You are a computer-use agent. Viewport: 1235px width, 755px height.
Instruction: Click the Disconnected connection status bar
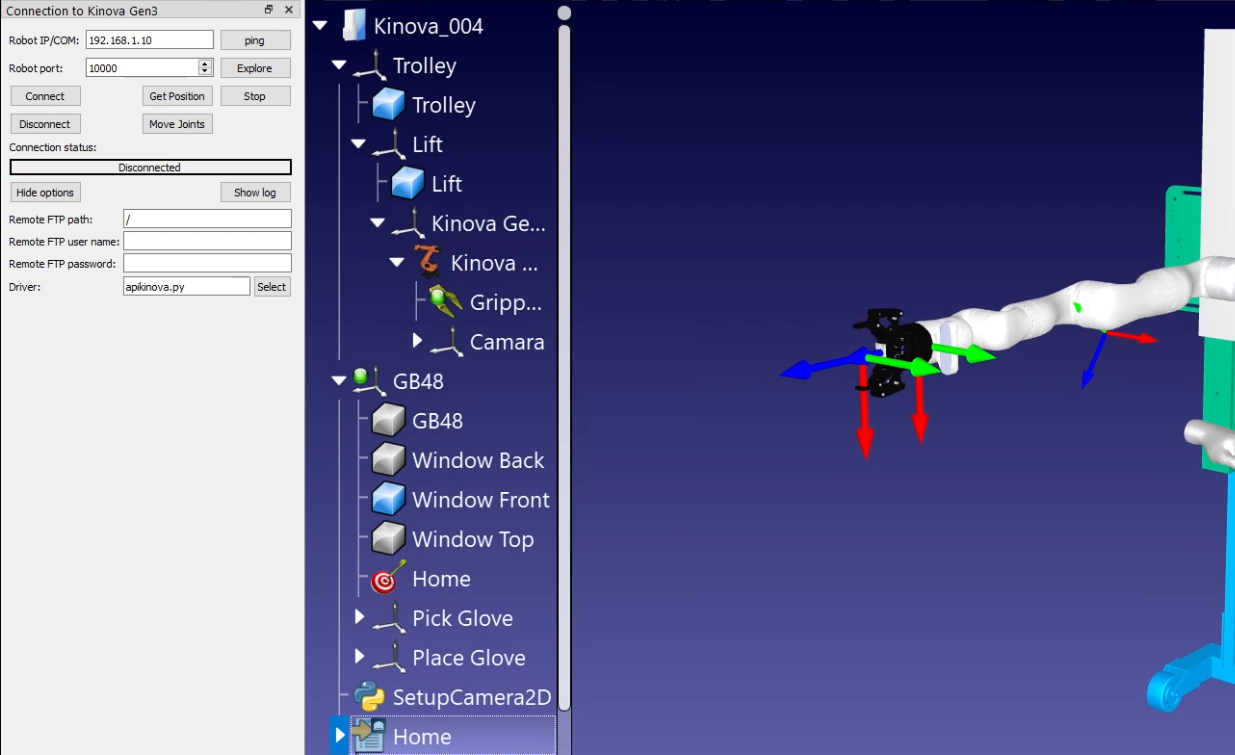point(150,168)
